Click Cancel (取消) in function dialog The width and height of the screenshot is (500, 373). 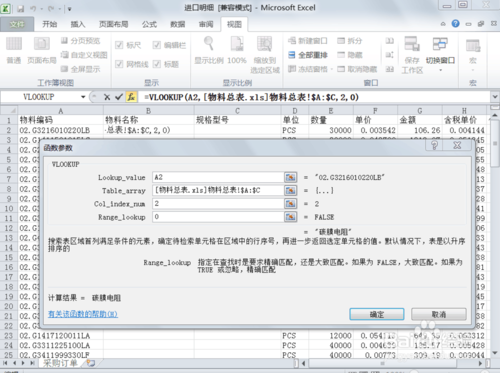[x=439, y=314]
